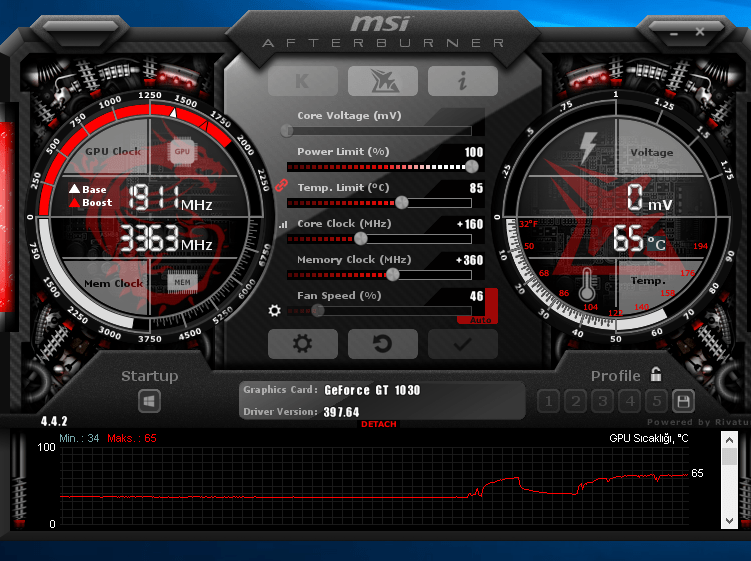Screen dimensions: 751x561
Task: Select profile slot 2
Action: pyautogui.click(x=576, y=401)
